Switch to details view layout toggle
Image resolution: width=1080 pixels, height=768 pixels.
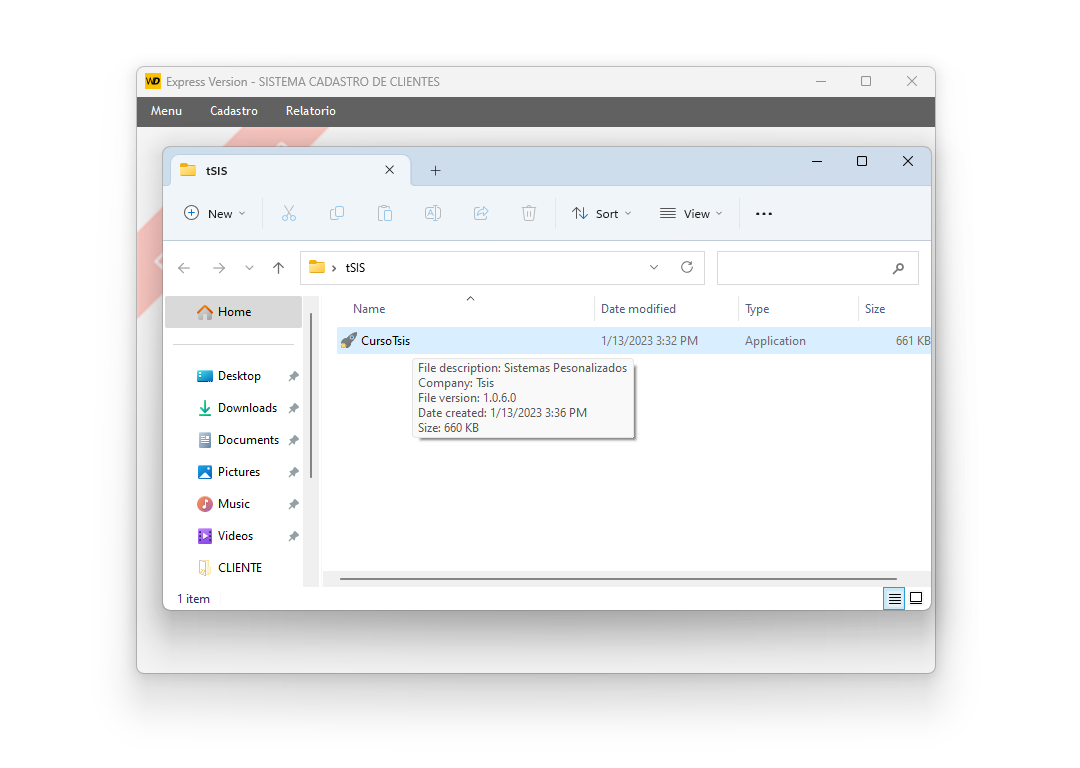(x=894, y=599)
